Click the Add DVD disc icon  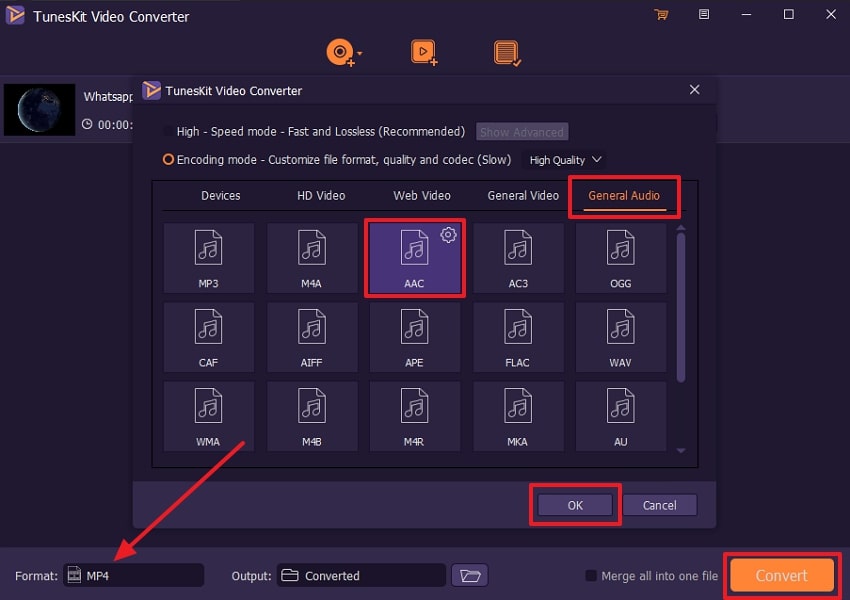pyautogui.click(x=340, y=53)
